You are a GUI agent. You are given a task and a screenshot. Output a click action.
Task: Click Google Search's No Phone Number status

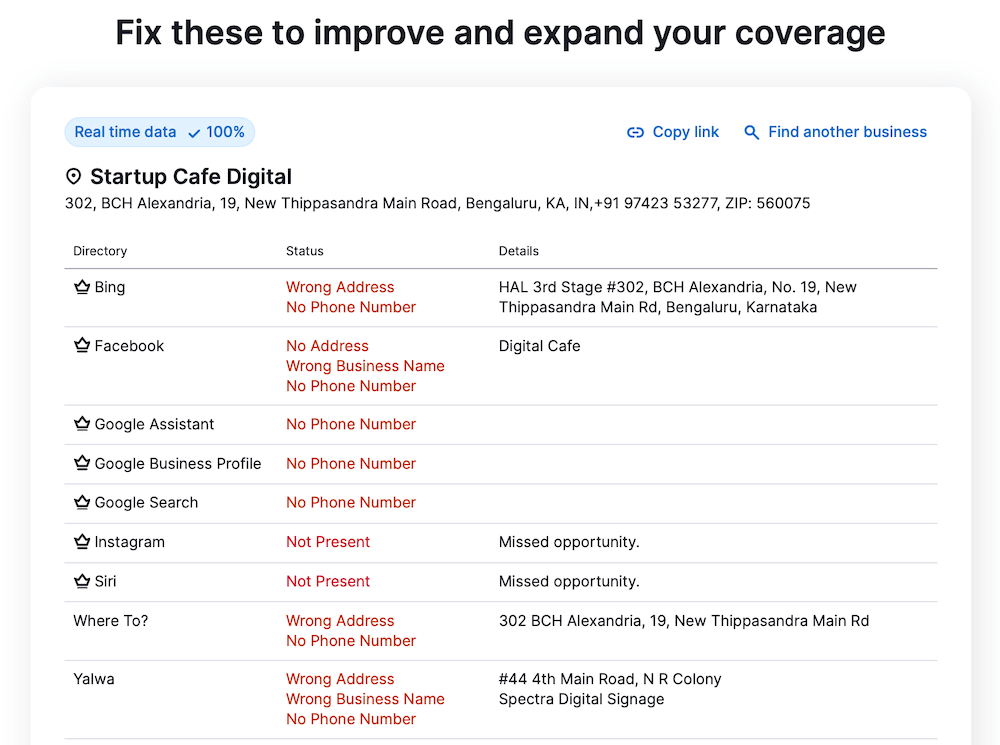click(x=350, y=503)
